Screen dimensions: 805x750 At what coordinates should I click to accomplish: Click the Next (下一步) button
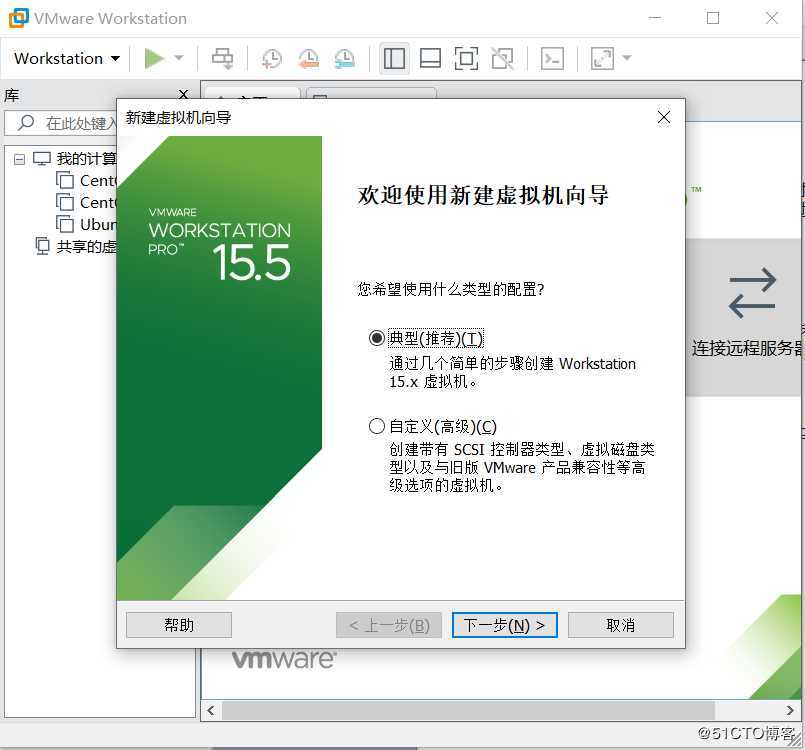click(x=505, y=625)
